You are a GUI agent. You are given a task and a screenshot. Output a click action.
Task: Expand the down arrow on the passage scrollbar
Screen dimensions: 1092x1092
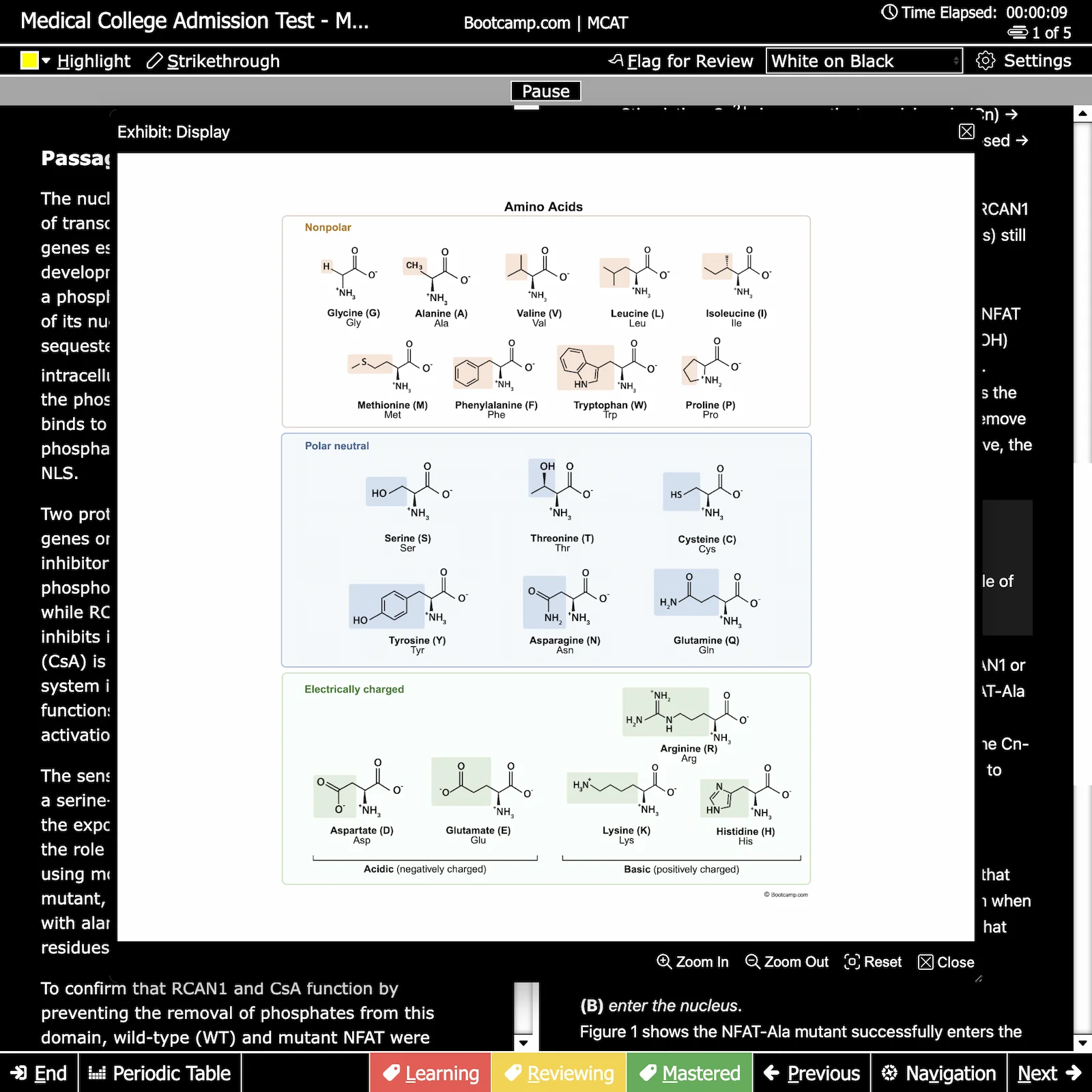(523, 1042)
